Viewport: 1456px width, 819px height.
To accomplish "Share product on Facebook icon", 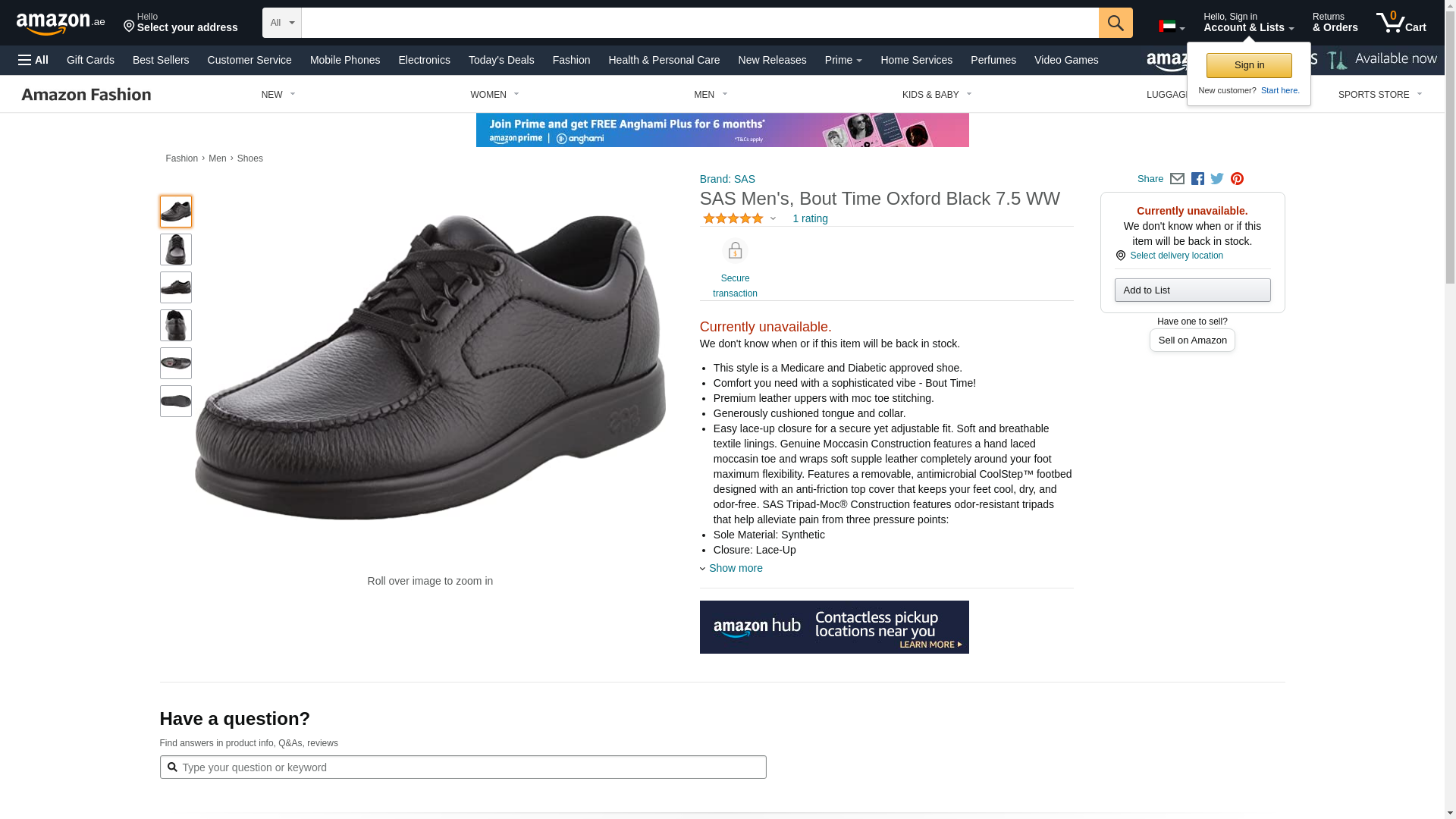I will (1197, 179).
